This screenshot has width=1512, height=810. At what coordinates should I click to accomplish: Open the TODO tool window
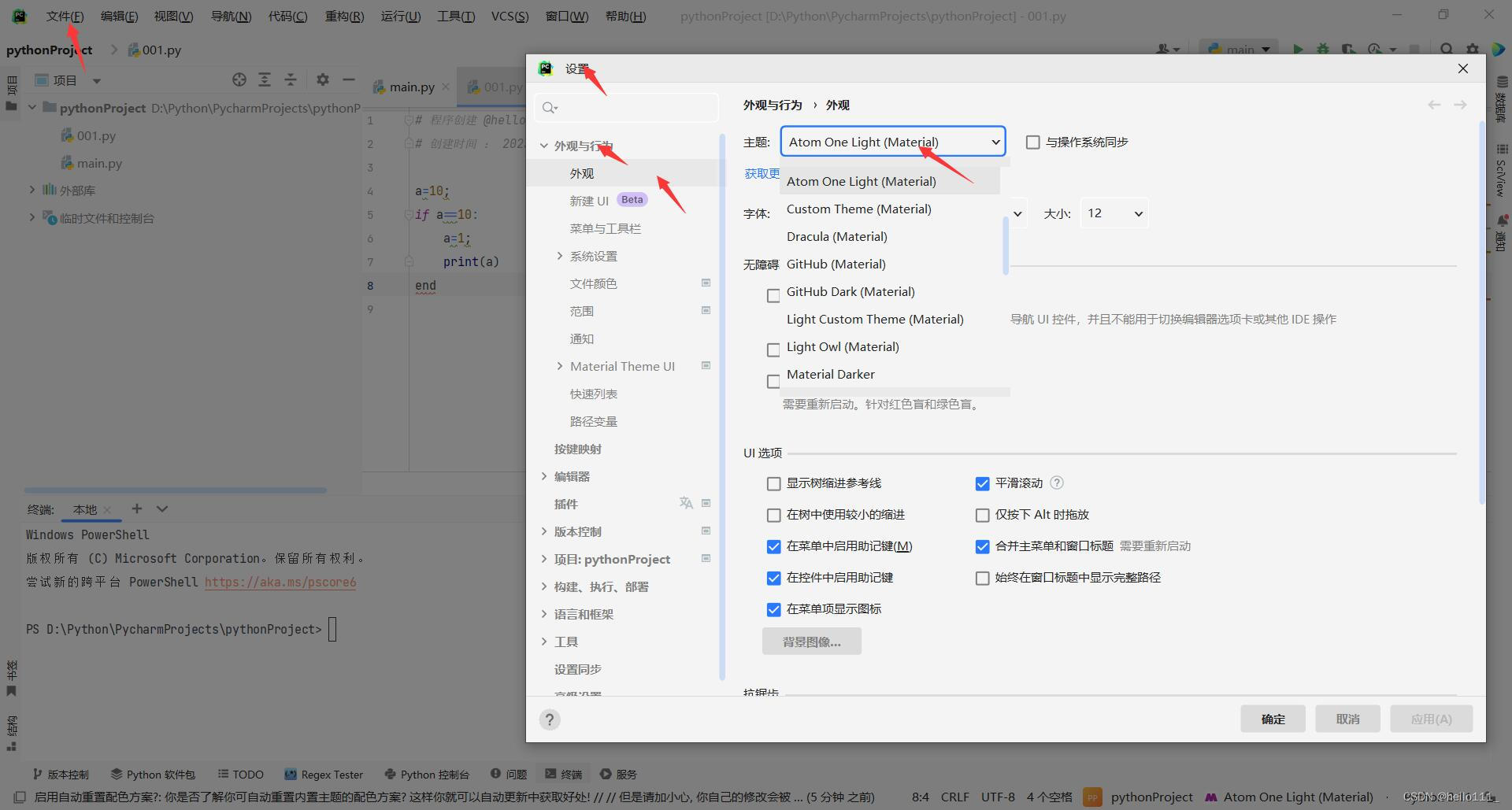(x=241, y=775)
